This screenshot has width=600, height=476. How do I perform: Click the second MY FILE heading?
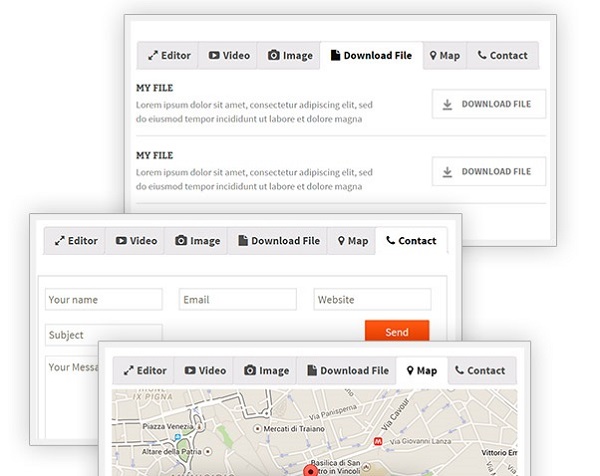coord(155,155)
